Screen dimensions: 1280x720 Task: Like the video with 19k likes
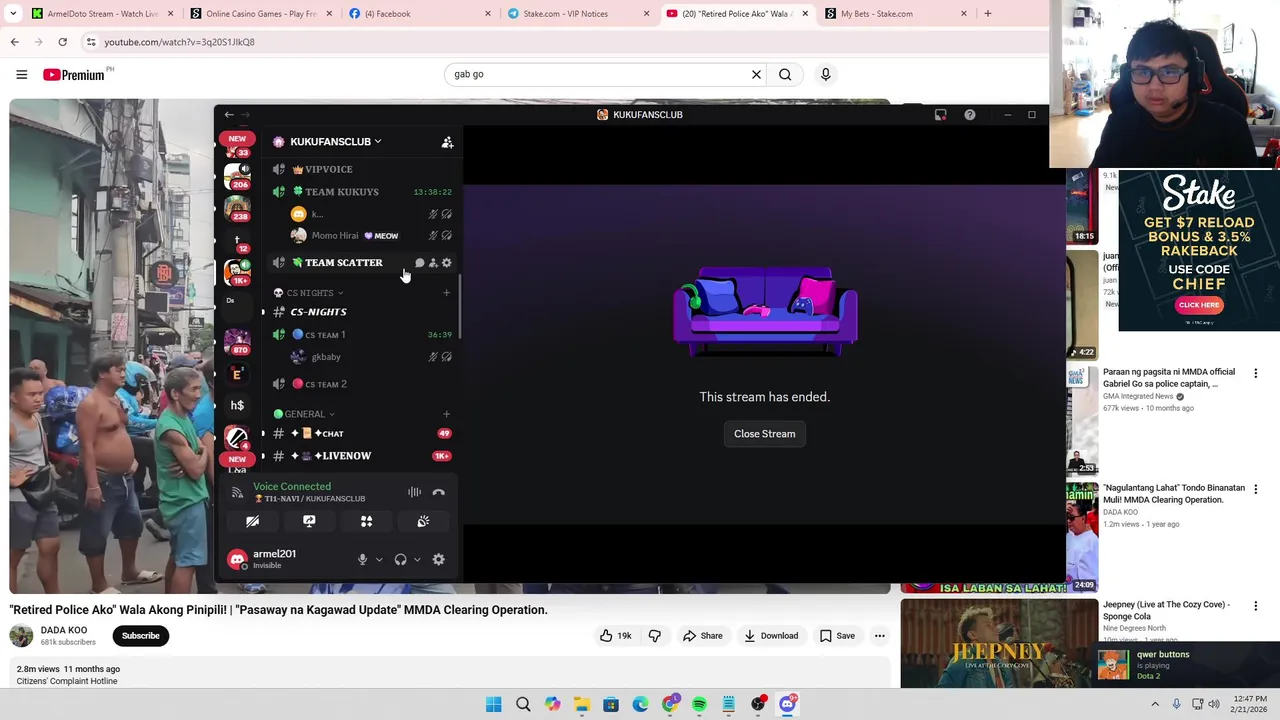[x=615, y=636]
